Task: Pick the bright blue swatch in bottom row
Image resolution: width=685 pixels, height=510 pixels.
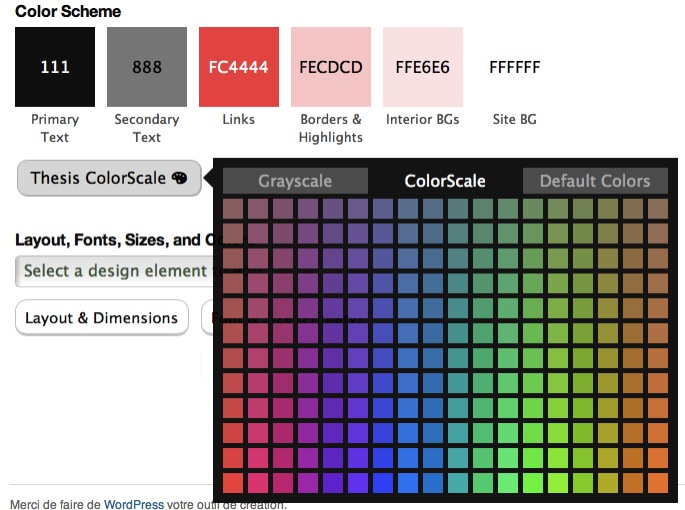Action: point(408,483)
